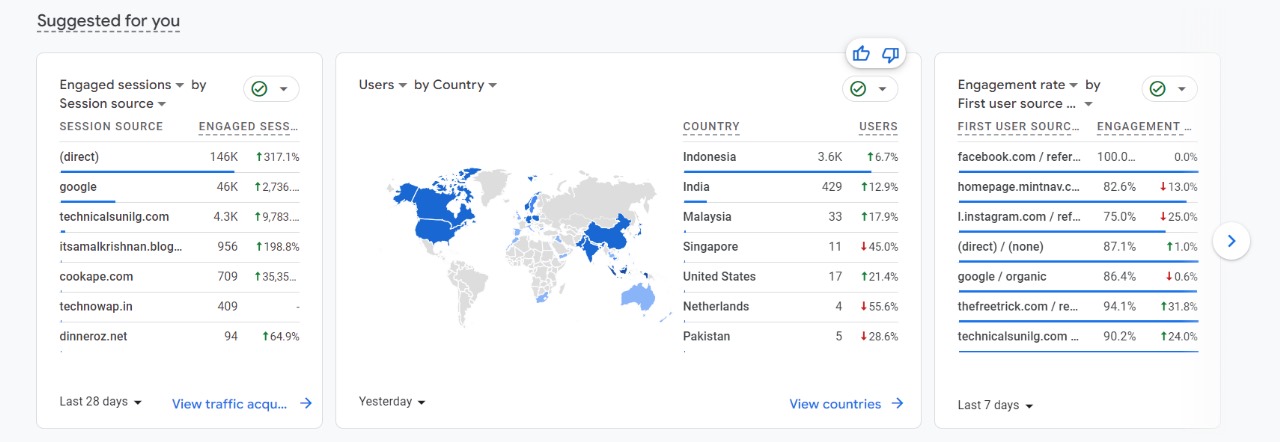Select the dinneroz.net row

coord(180,337)
